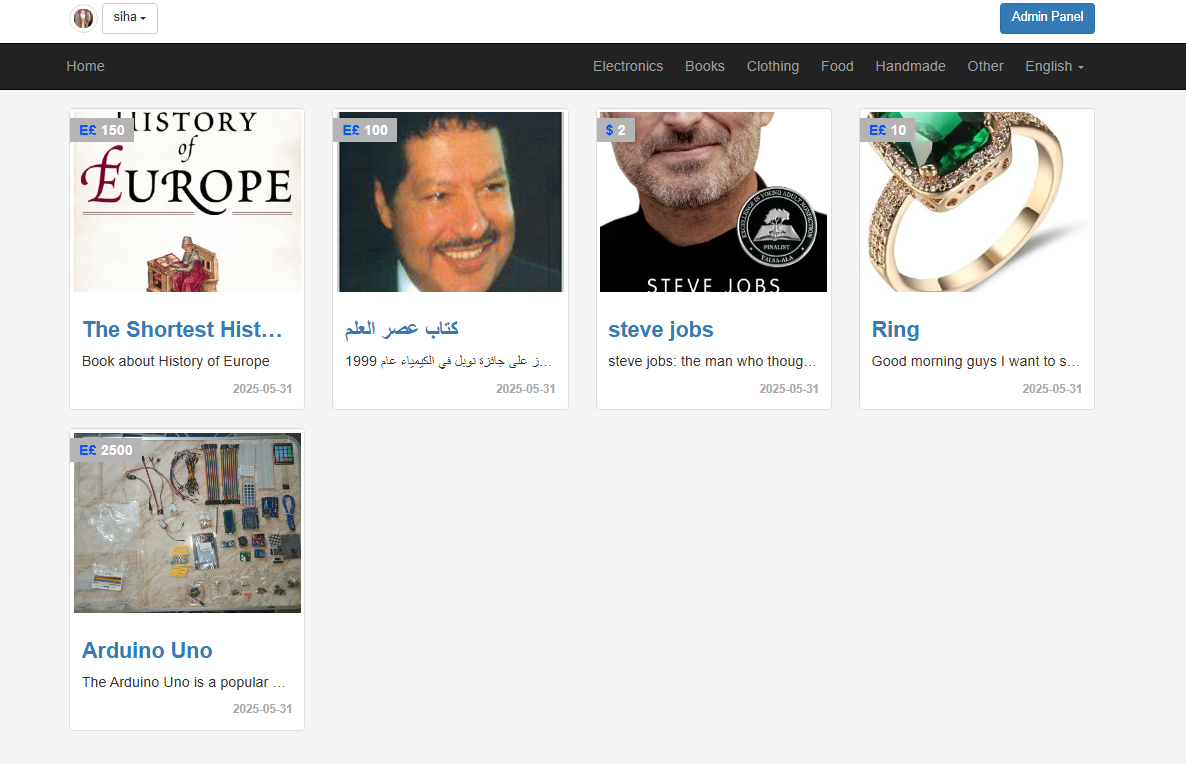Open the Arabic book cover portrait image

(451, 202)
